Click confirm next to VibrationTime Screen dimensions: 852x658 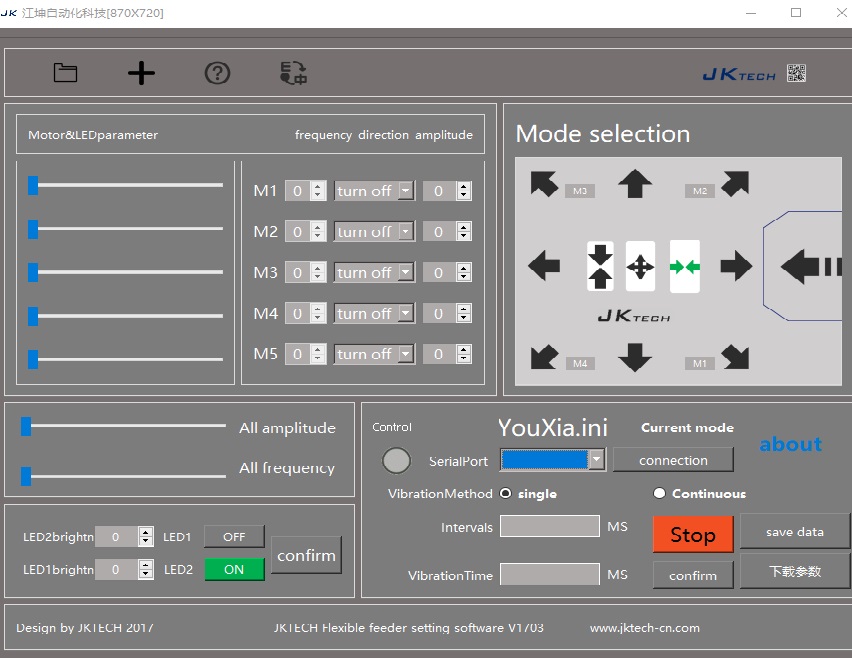693,575
